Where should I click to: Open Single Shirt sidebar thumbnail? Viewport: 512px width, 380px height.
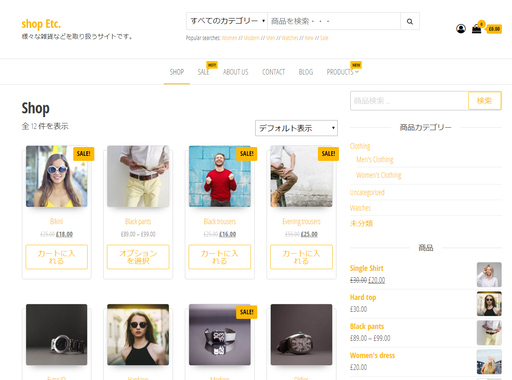pos(489,275)
